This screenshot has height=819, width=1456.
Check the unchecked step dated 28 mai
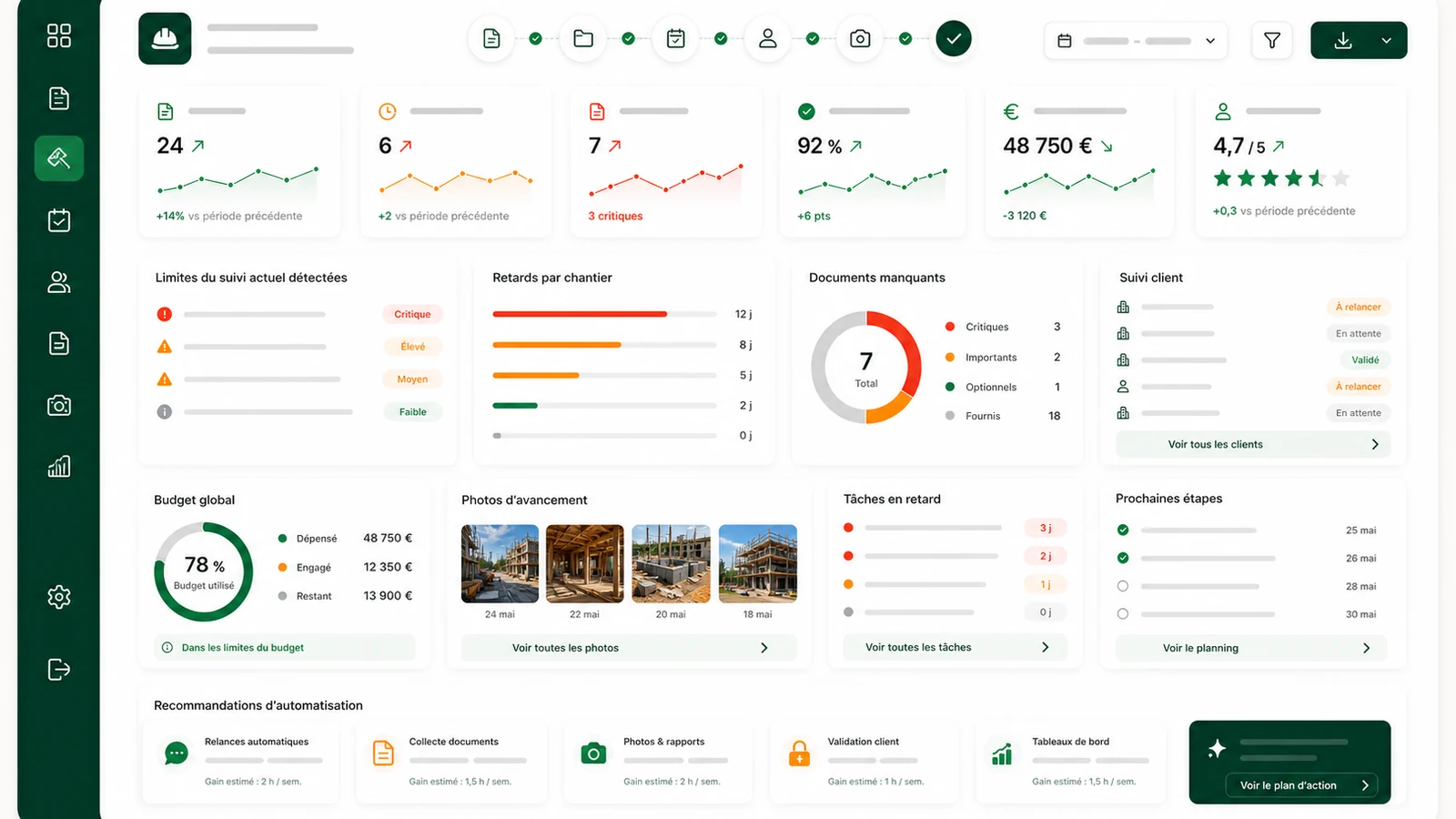point(1123,586)
